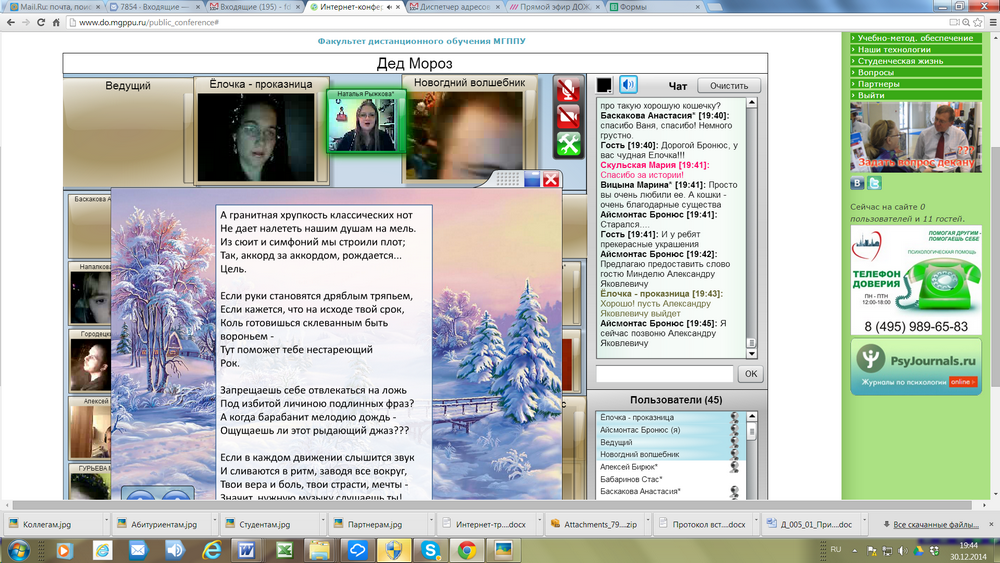Open Новогдний волшебник video feed
Viewport: 1000px width, 563px height.
[465, 135]
